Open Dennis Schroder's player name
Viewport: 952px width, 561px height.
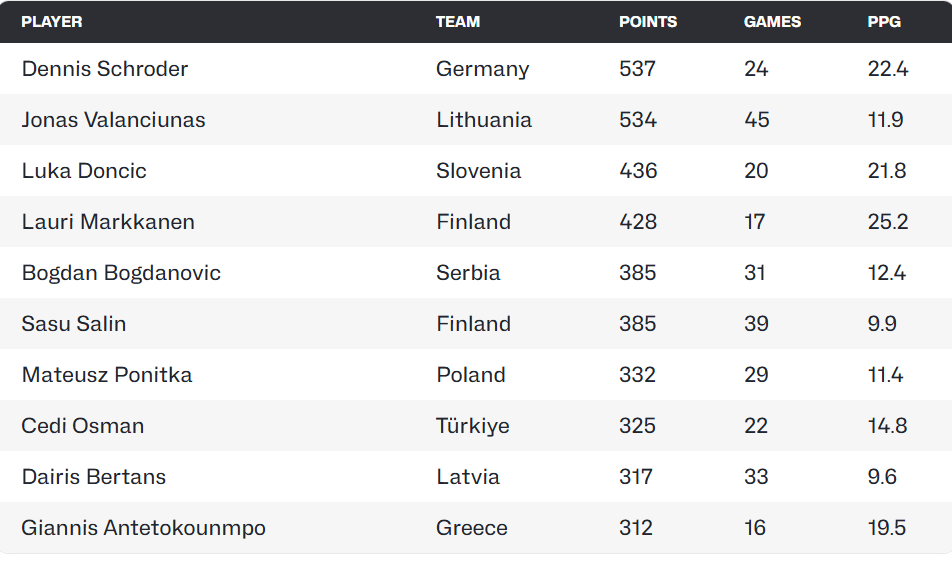[x=105, y=69]
